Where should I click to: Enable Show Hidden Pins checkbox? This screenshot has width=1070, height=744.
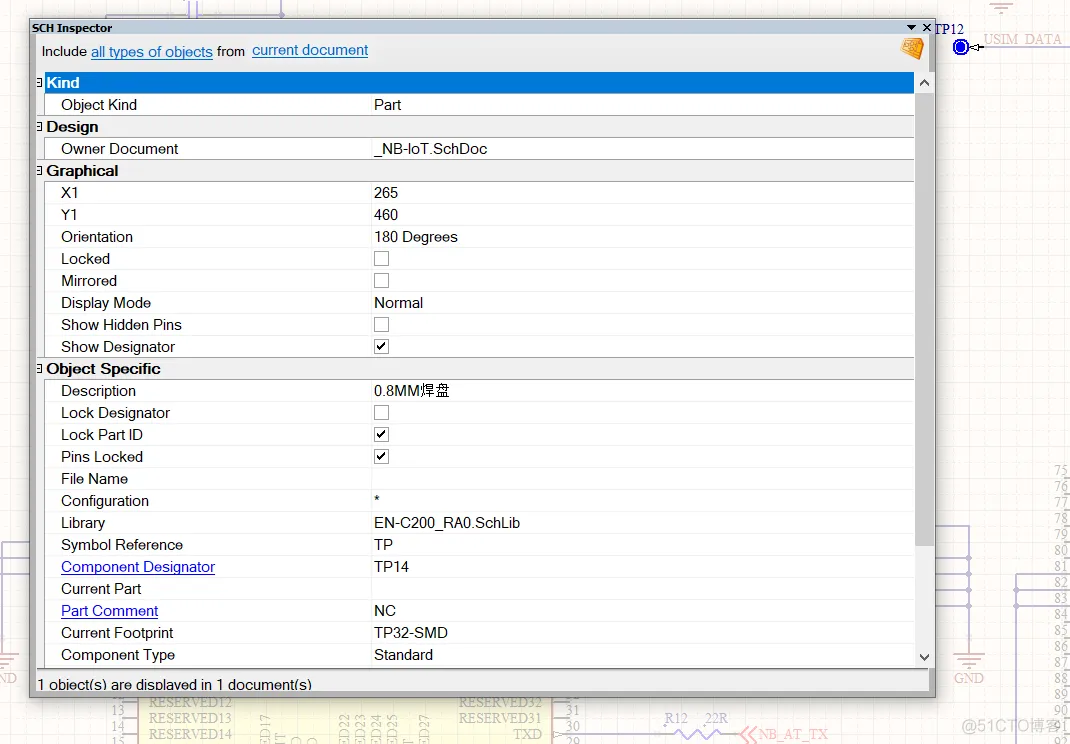tap(381, 324)
